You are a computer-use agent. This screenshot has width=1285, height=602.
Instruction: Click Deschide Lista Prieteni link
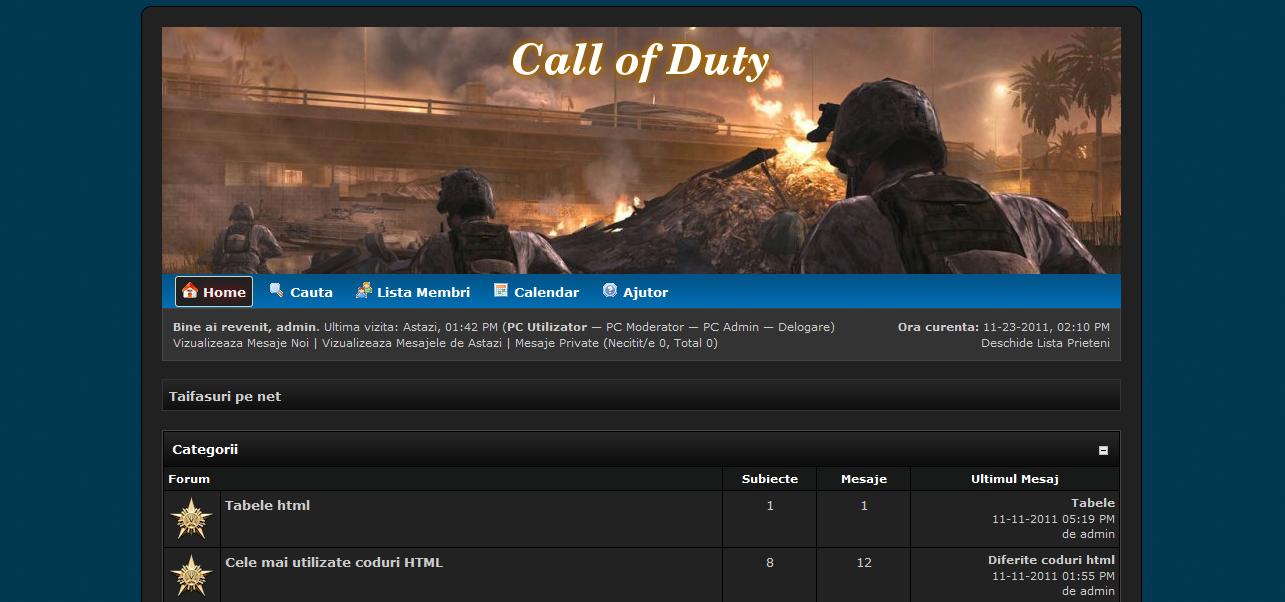tap(1045, 343)
